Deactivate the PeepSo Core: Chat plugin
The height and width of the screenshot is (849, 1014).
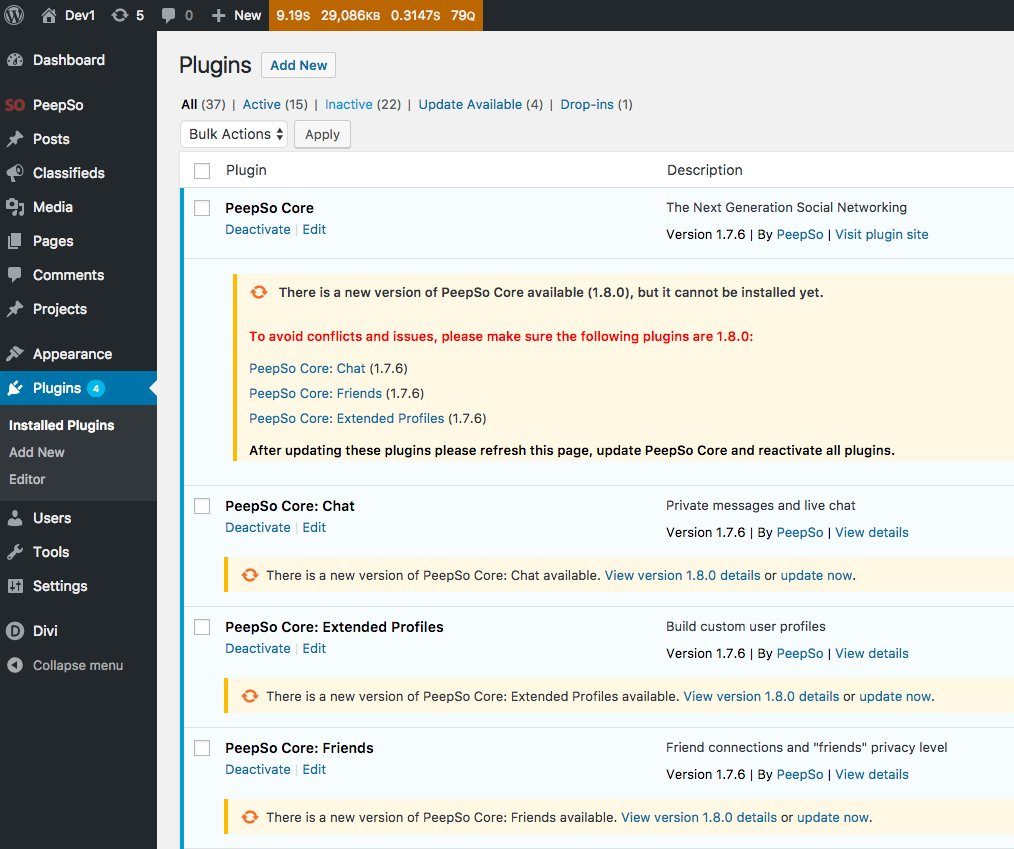pyautogui.click(x=257, y=528)
